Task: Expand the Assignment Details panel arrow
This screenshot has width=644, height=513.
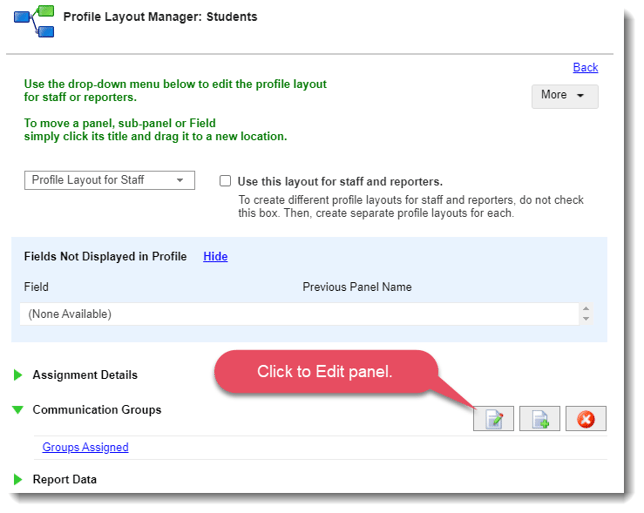Action: click(x=18, y=376)
